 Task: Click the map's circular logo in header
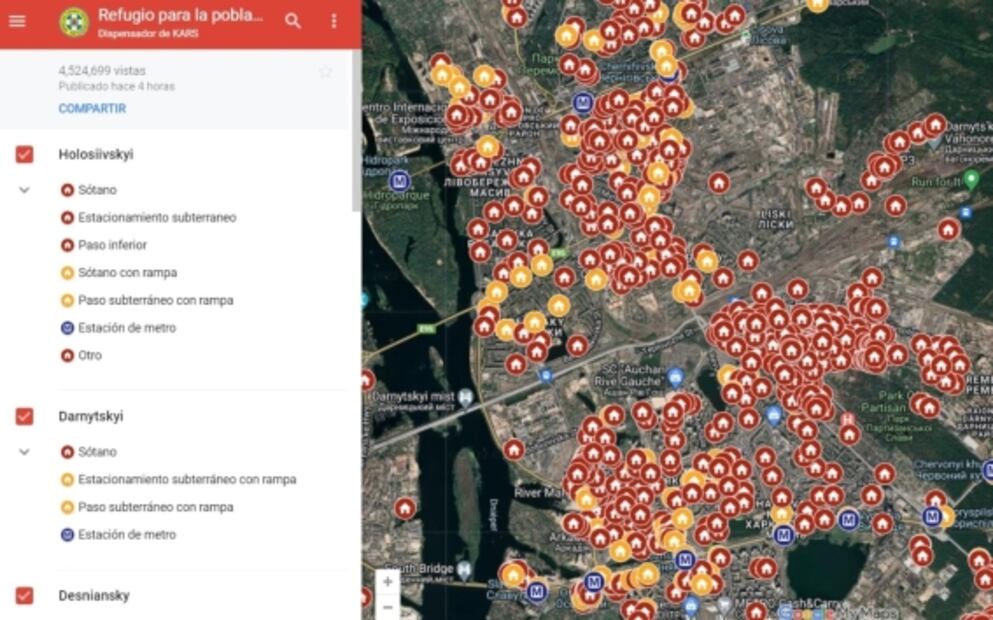(x=73, y=22)
